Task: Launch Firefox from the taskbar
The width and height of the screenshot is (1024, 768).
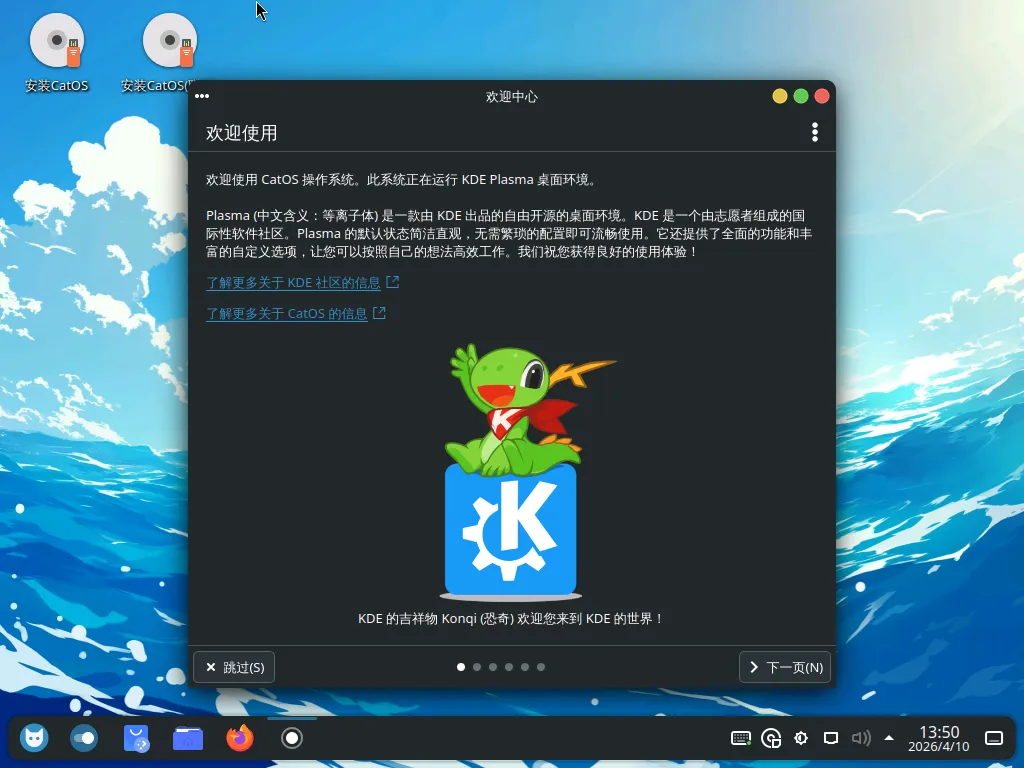Action: tap(240, 739)
